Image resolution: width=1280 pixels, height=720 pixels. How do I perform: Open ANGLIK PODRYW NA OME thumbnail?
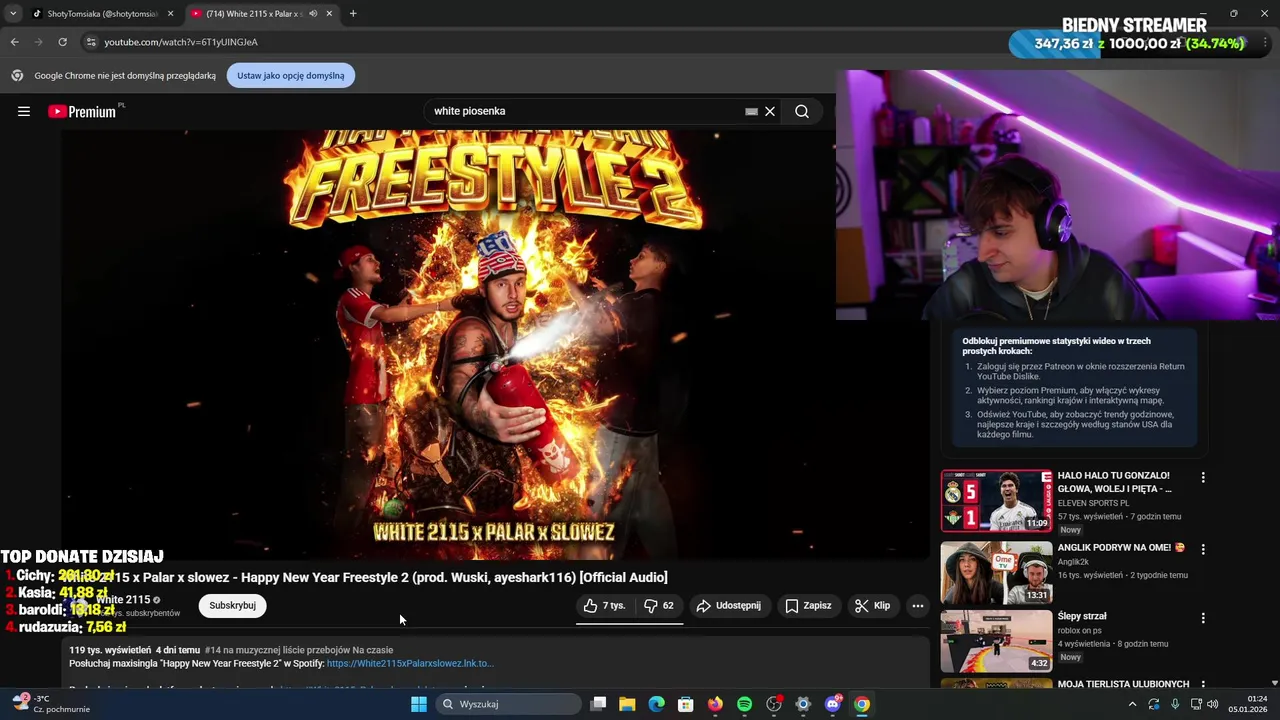pyautogui.click(x=996, y=572)
